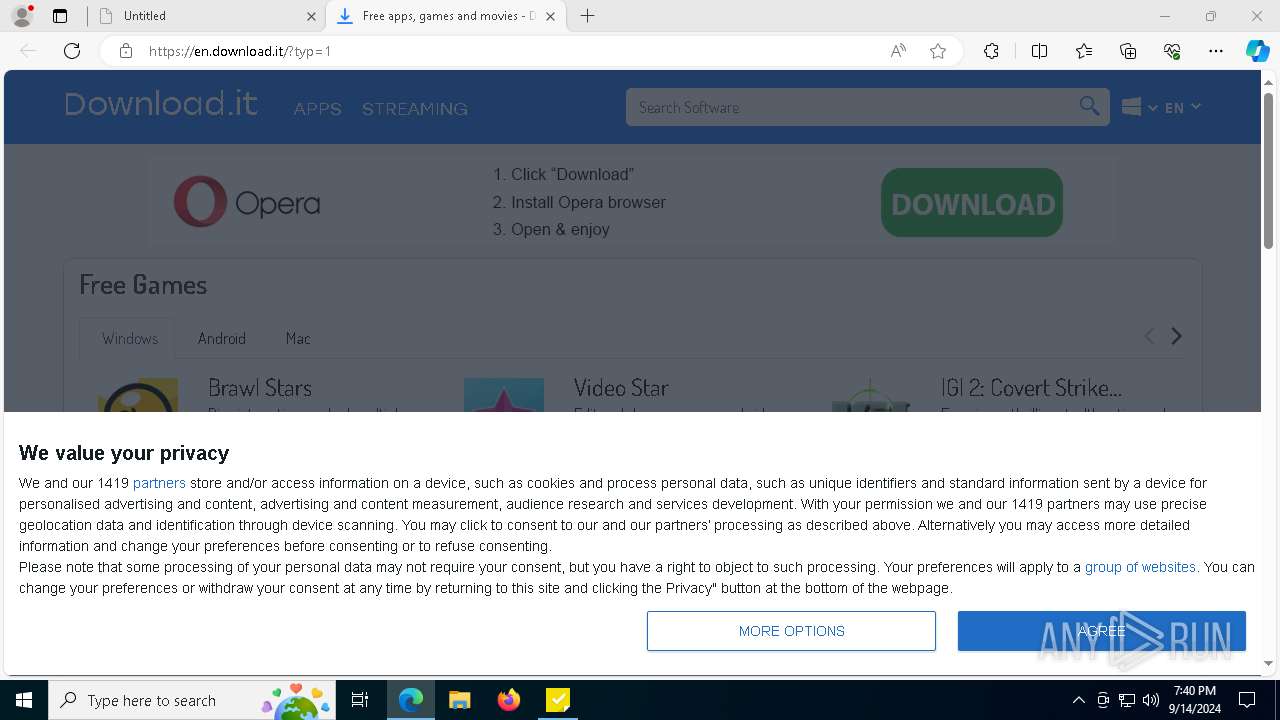Click the Brawl Stars title
1280x720 pixels.
tap(260, 388)
